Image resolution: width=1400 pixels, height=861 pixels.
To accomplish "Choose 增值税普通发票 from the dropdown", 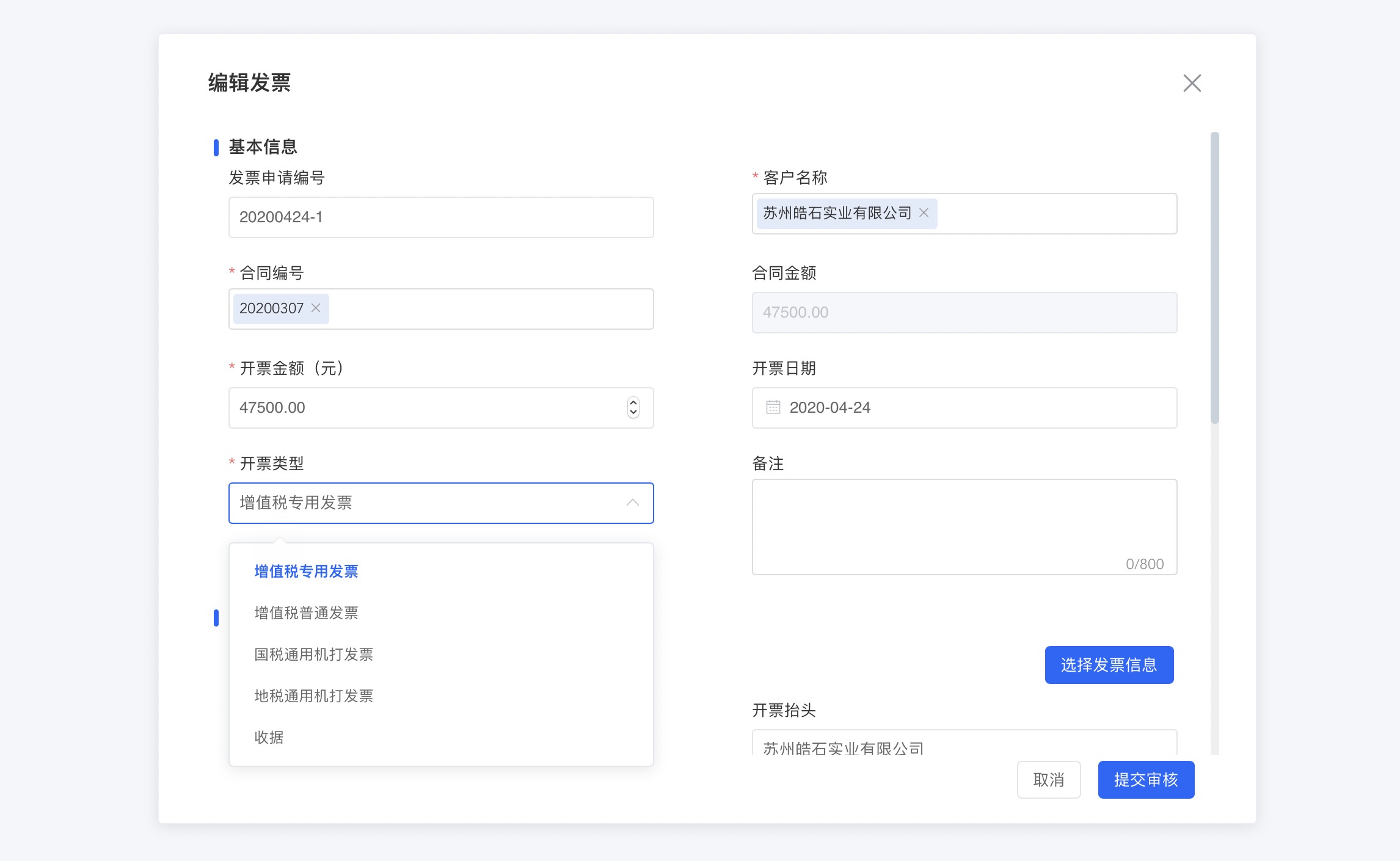I will pyautogui.click(x=306, y=613).
